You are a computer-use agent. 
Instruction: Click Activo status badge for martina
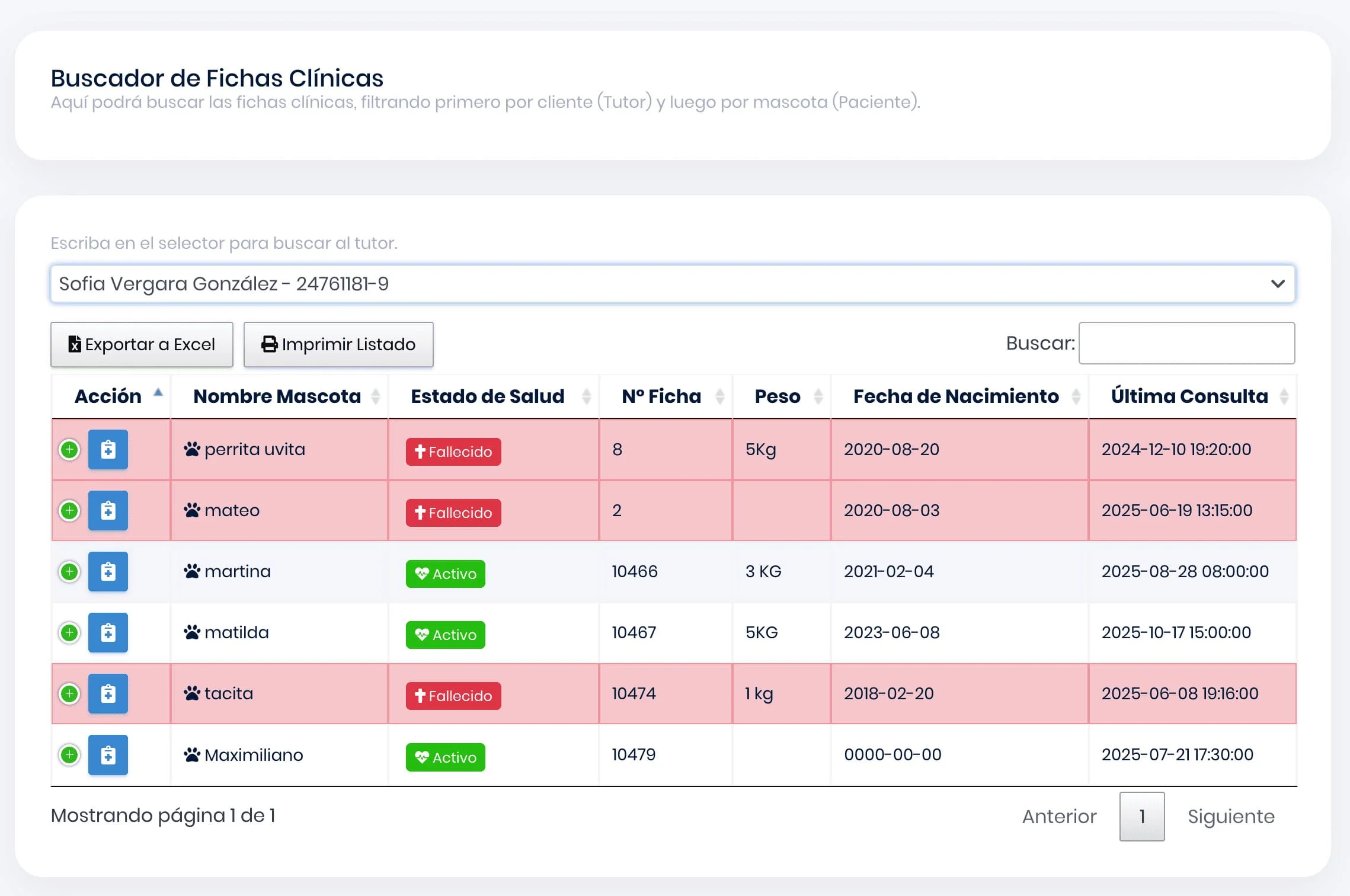445,574
